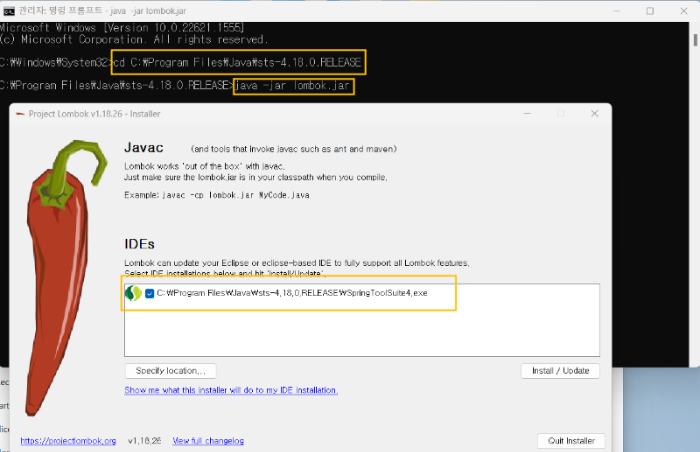Close the command prompt window

(683, 11)
